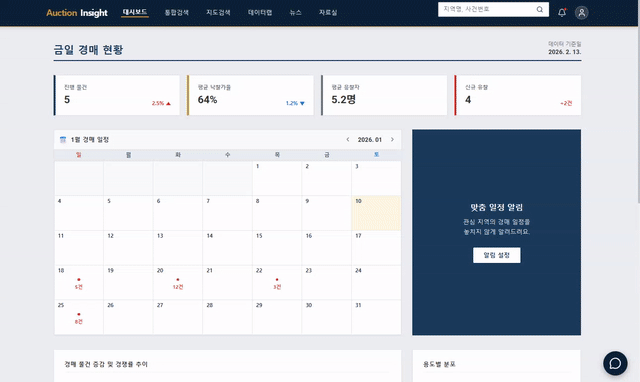The image size is (640, 382).
Task: Click the 경매 물건 증감 및 경쟁률 추이 heading
Action: (x=106, y=364)
